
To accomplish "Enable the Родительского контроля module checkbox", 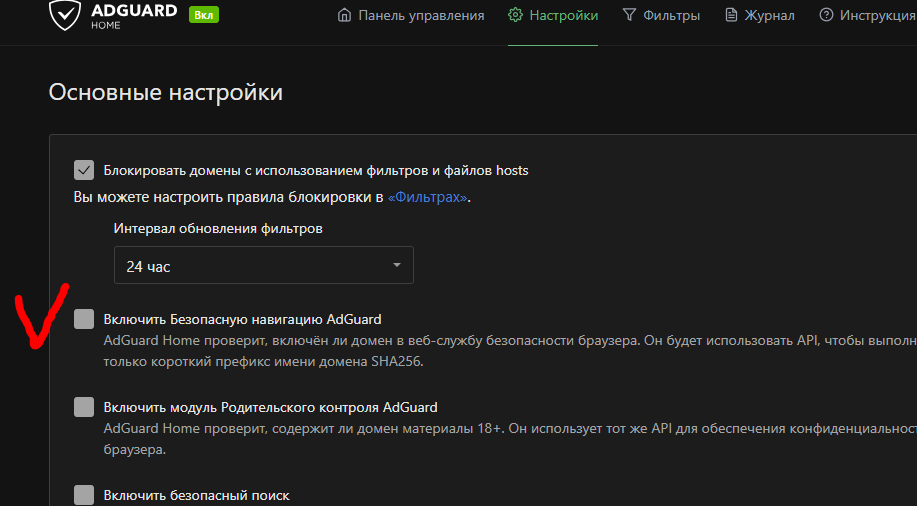I will point(84,407).
